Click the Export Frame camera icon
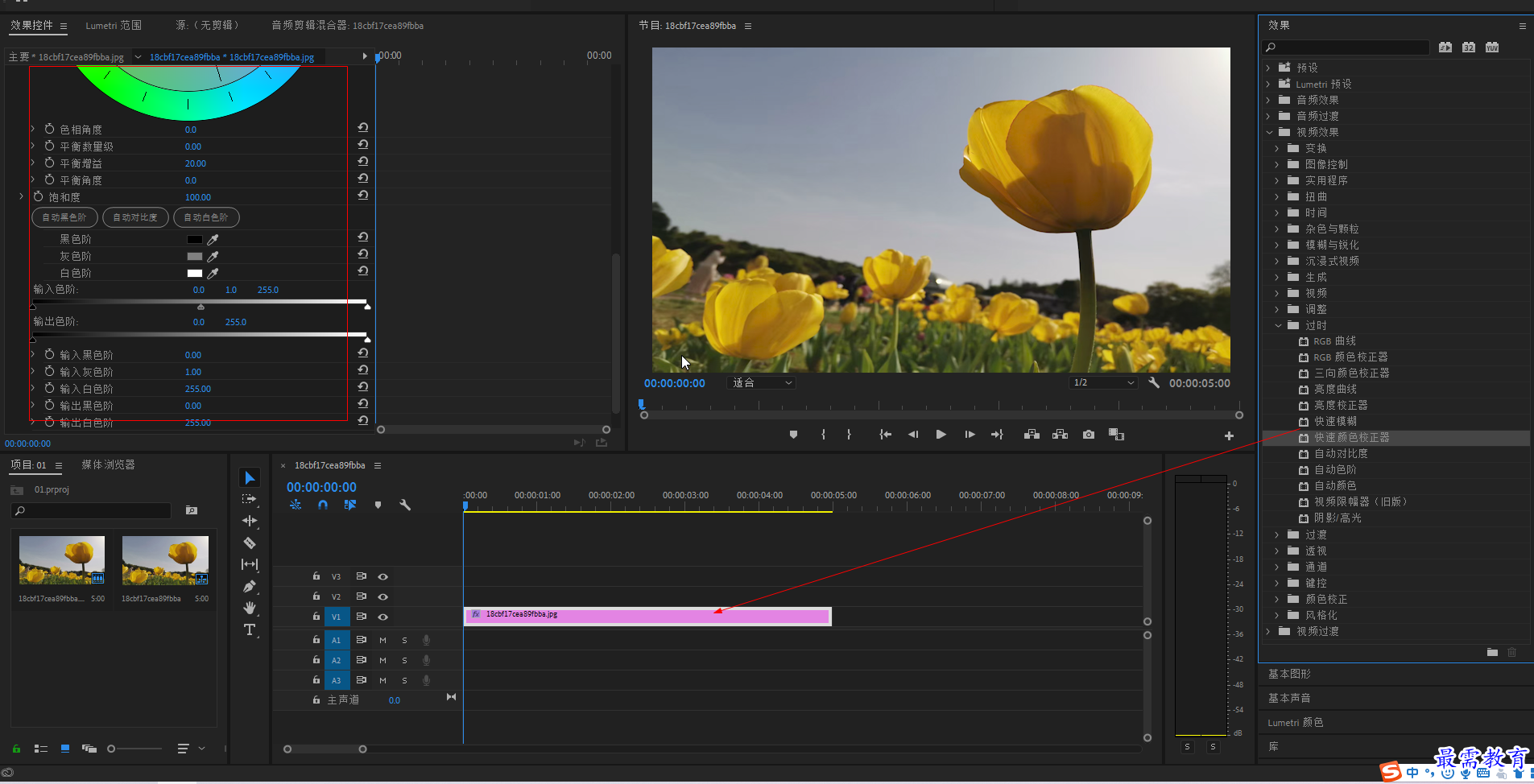This screenshot has width=1534, height=784. tap(1089, 435)
